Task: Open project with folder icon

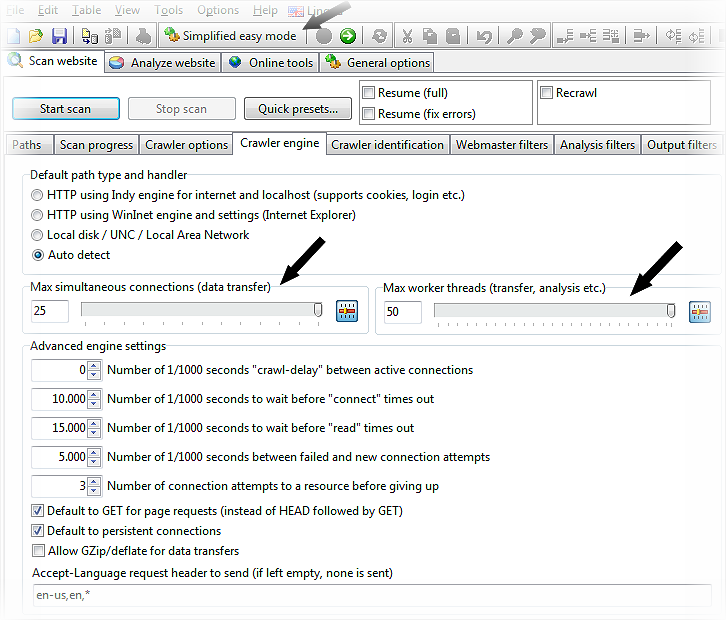Action: pos(36,36)
